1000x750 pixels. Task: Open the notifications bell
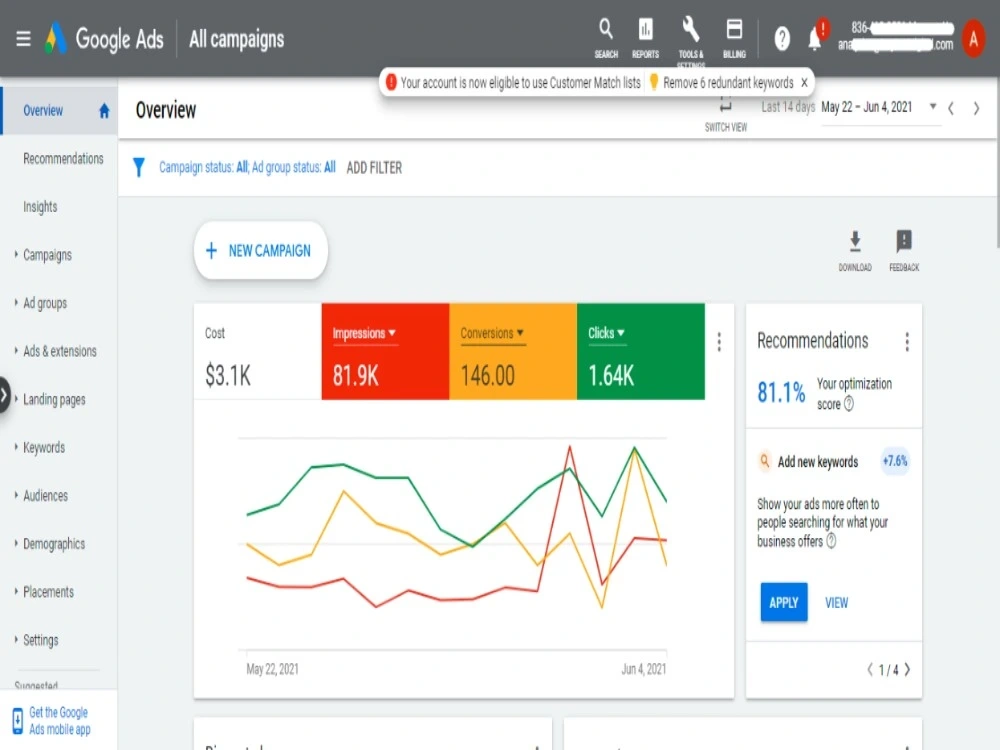(x=816, y=38)
